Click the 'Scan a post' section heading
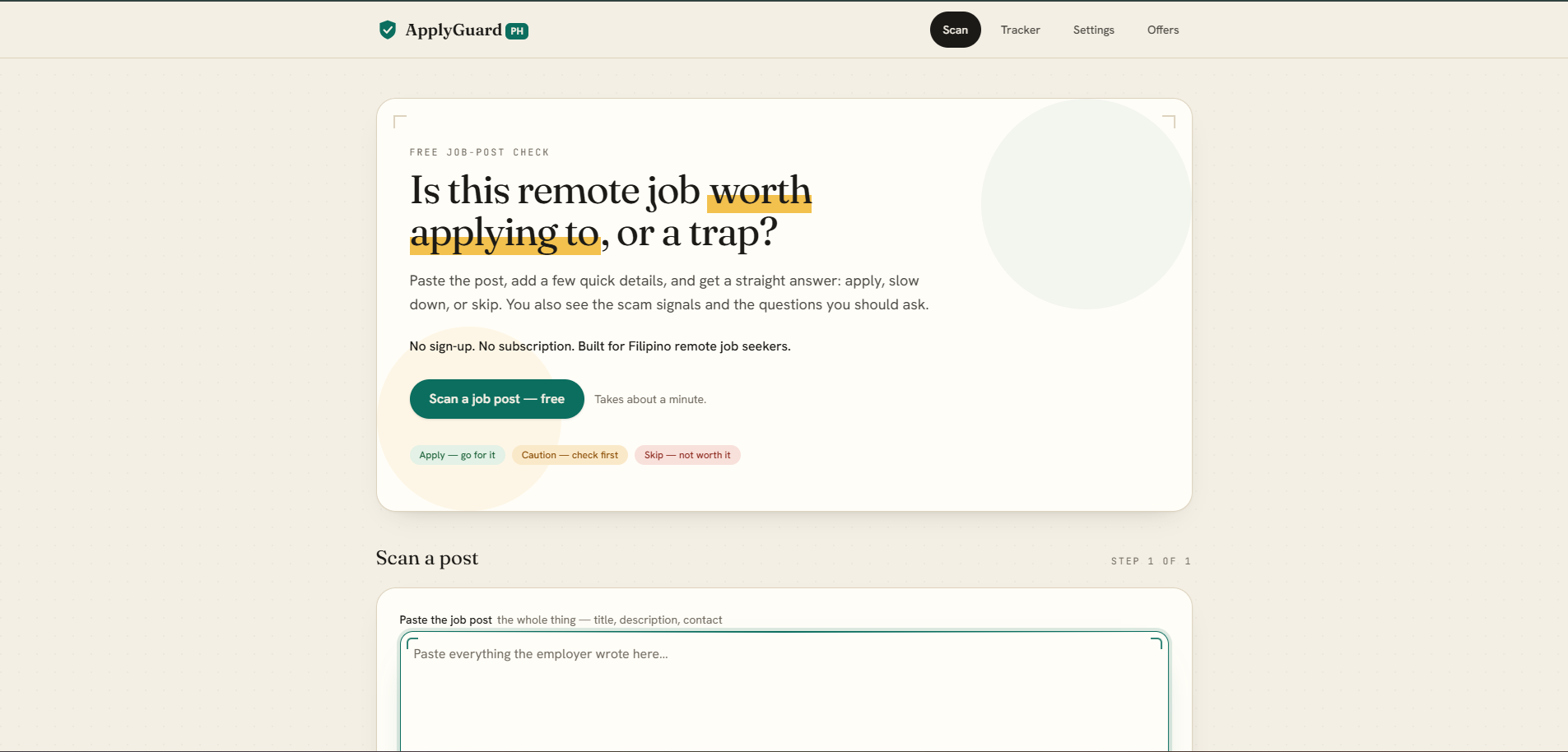 point(426,558)
